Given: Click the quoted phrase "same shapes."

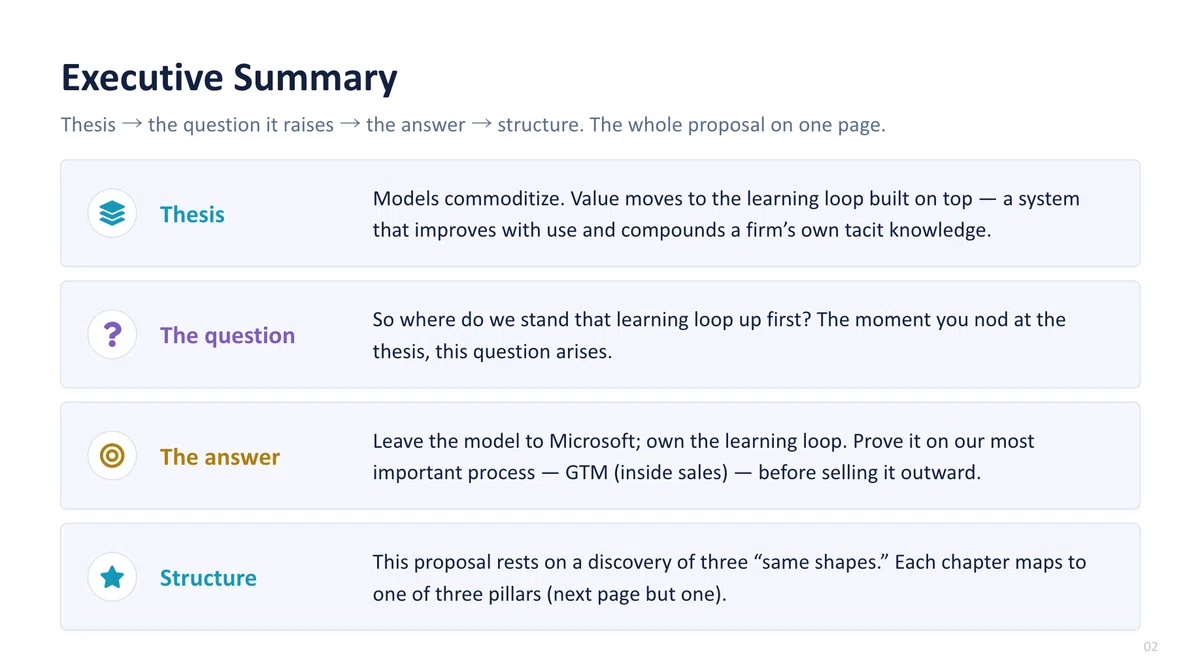Looking at the screenshot, I should [x=824, y=562].
